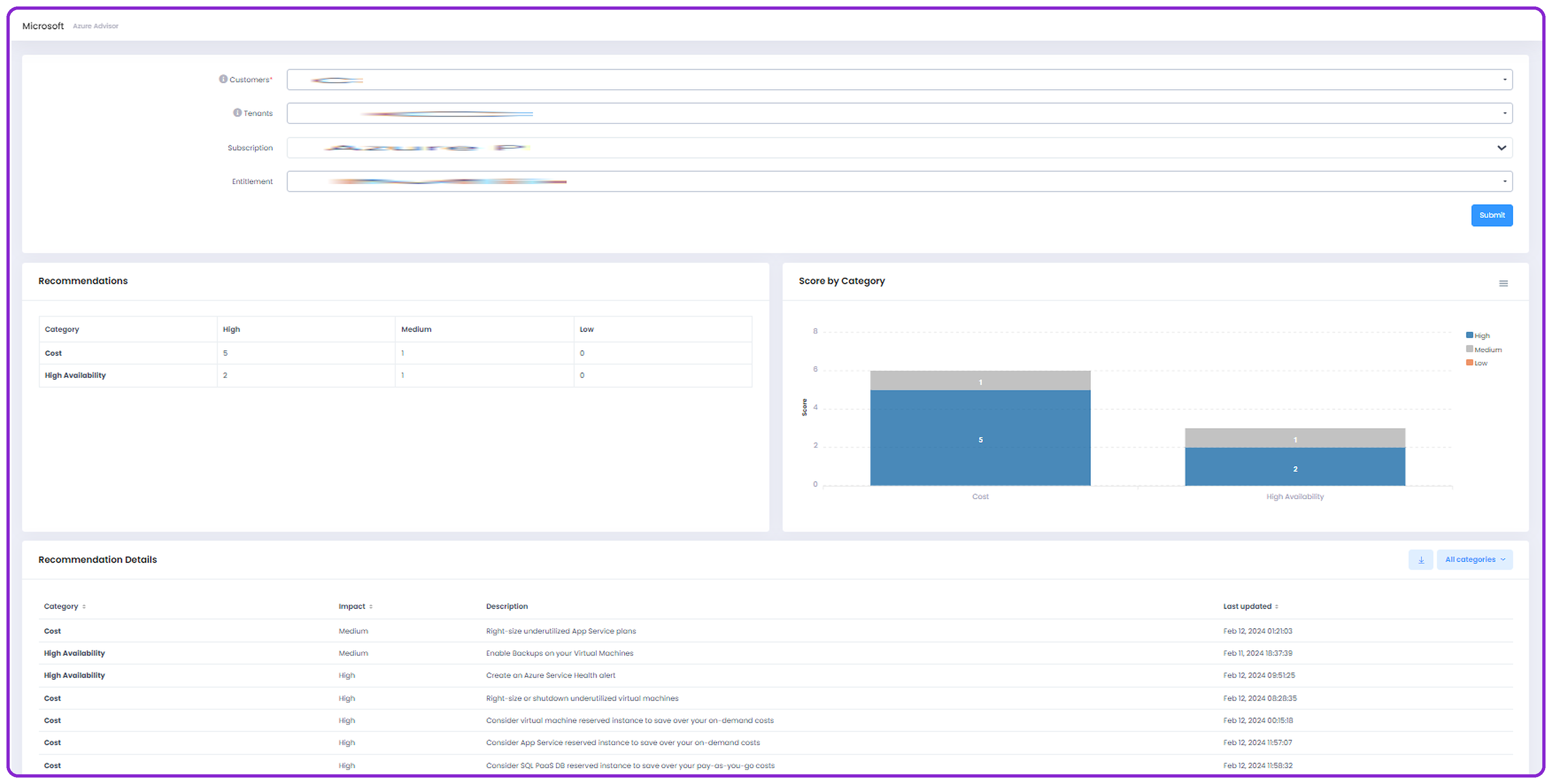The height and width of the screenshot is (784, 1552).
Task: Click the Submit button
Action: tap(1492, 216)
